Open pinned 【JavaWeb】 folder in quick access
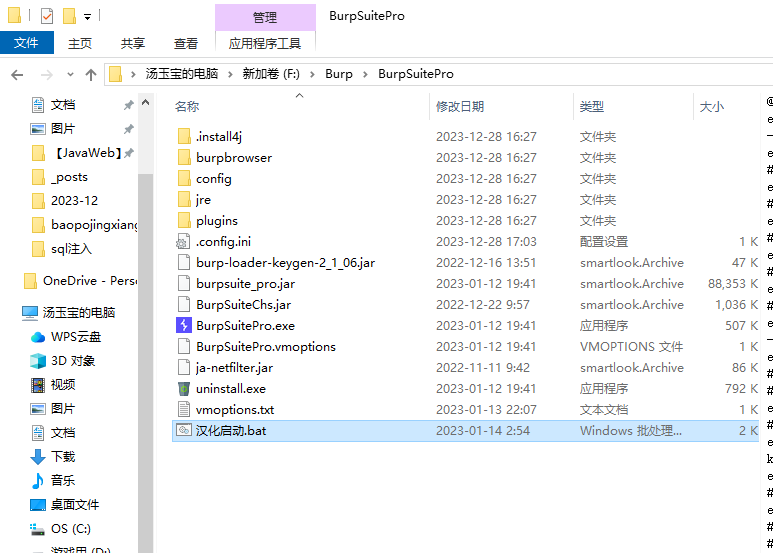773x553 pixels. pyautogui.click(x=76, y=153)
